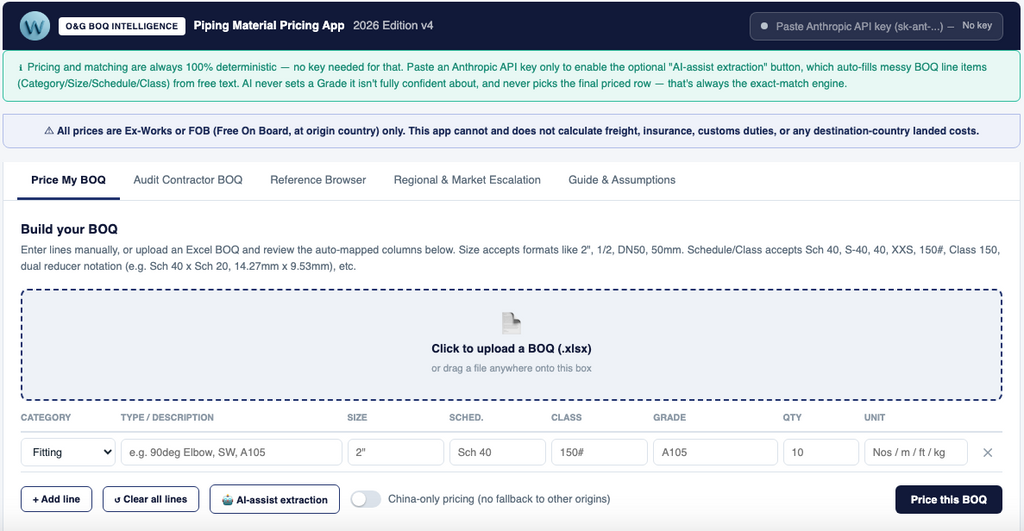This screenshot has width=1024, height=531.
Task: Click the 'No key' status label
Action: [977, 25]
